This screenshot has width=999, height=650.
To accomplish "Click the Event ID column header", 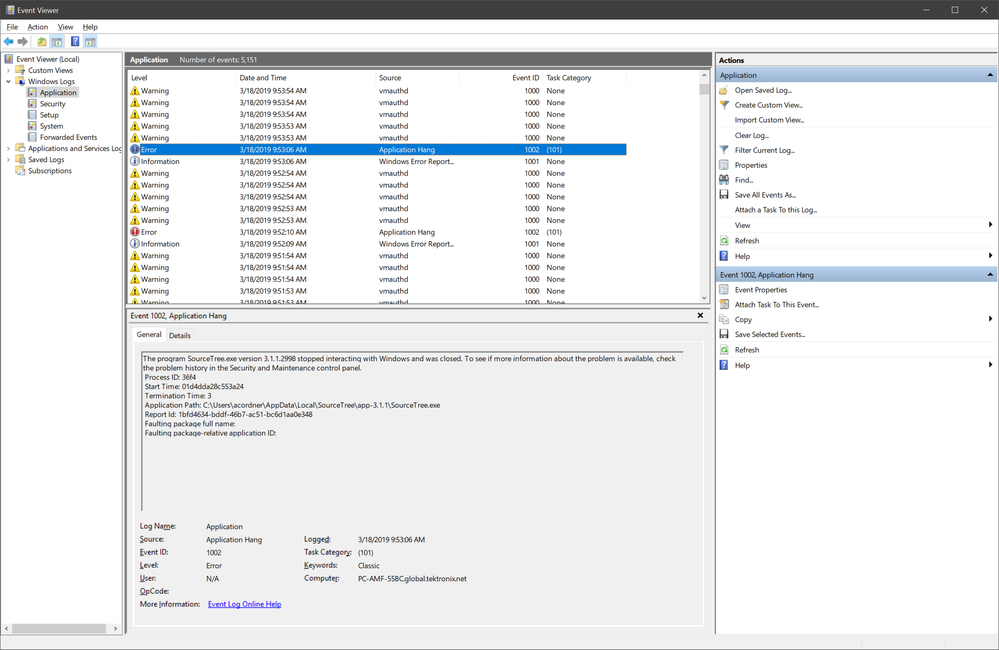I will [501, 78].
